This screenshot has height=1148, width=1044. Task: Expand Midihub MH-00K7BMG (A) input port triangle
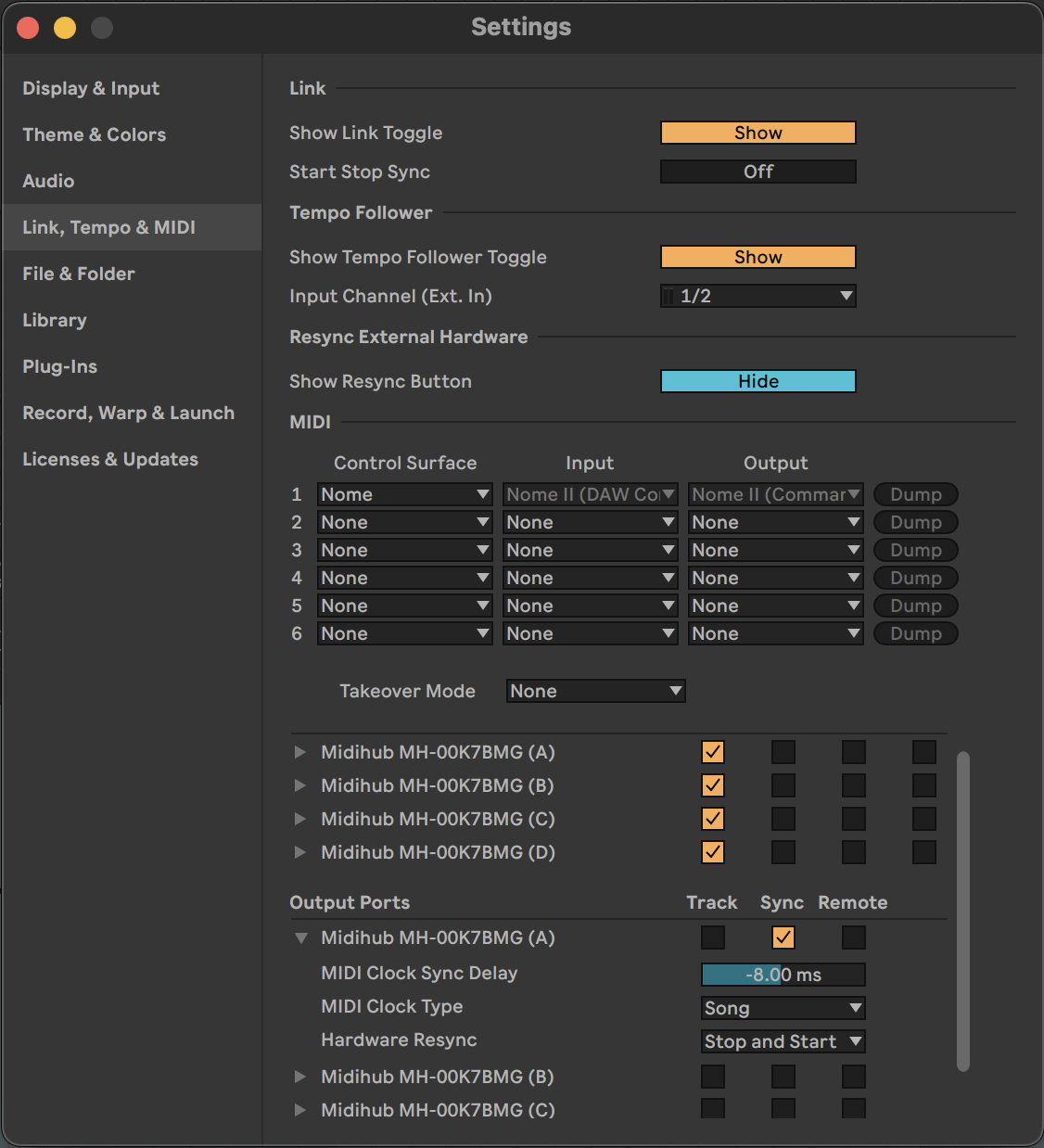click(x=299, y=752)
